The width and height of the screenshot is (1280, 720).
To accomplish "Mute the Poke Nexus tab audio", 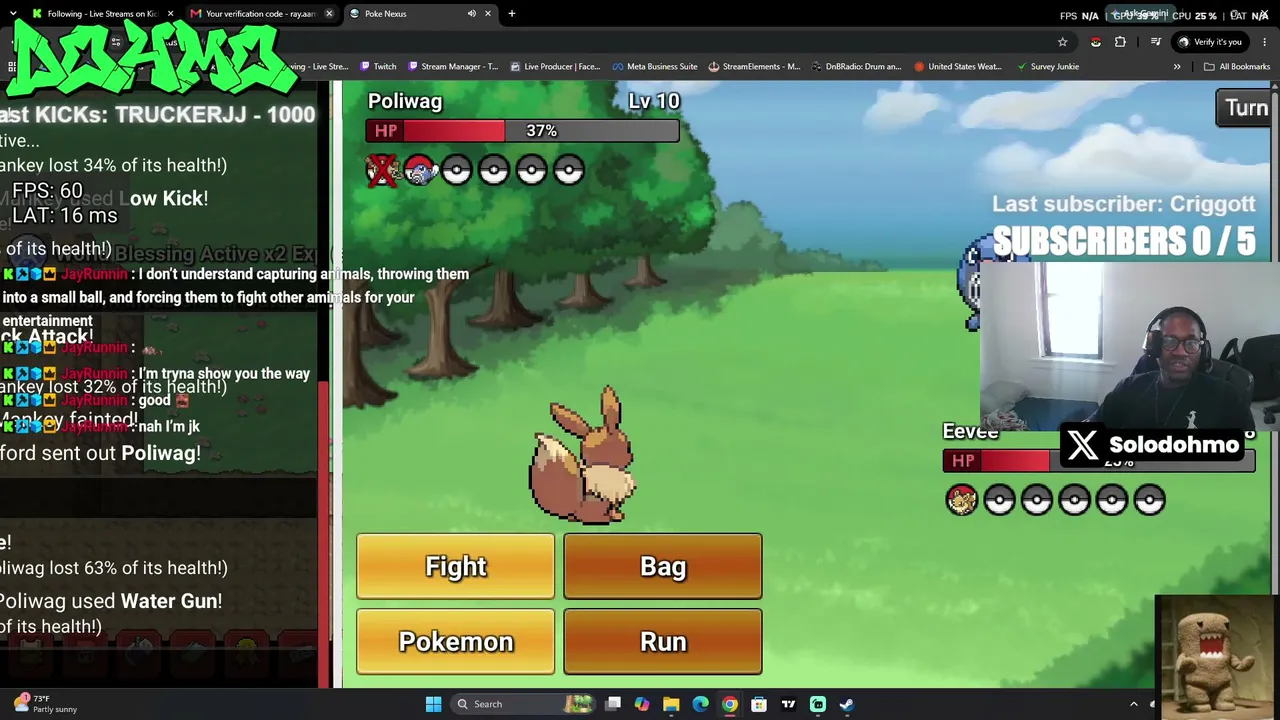I will click(x=471, y=14).
